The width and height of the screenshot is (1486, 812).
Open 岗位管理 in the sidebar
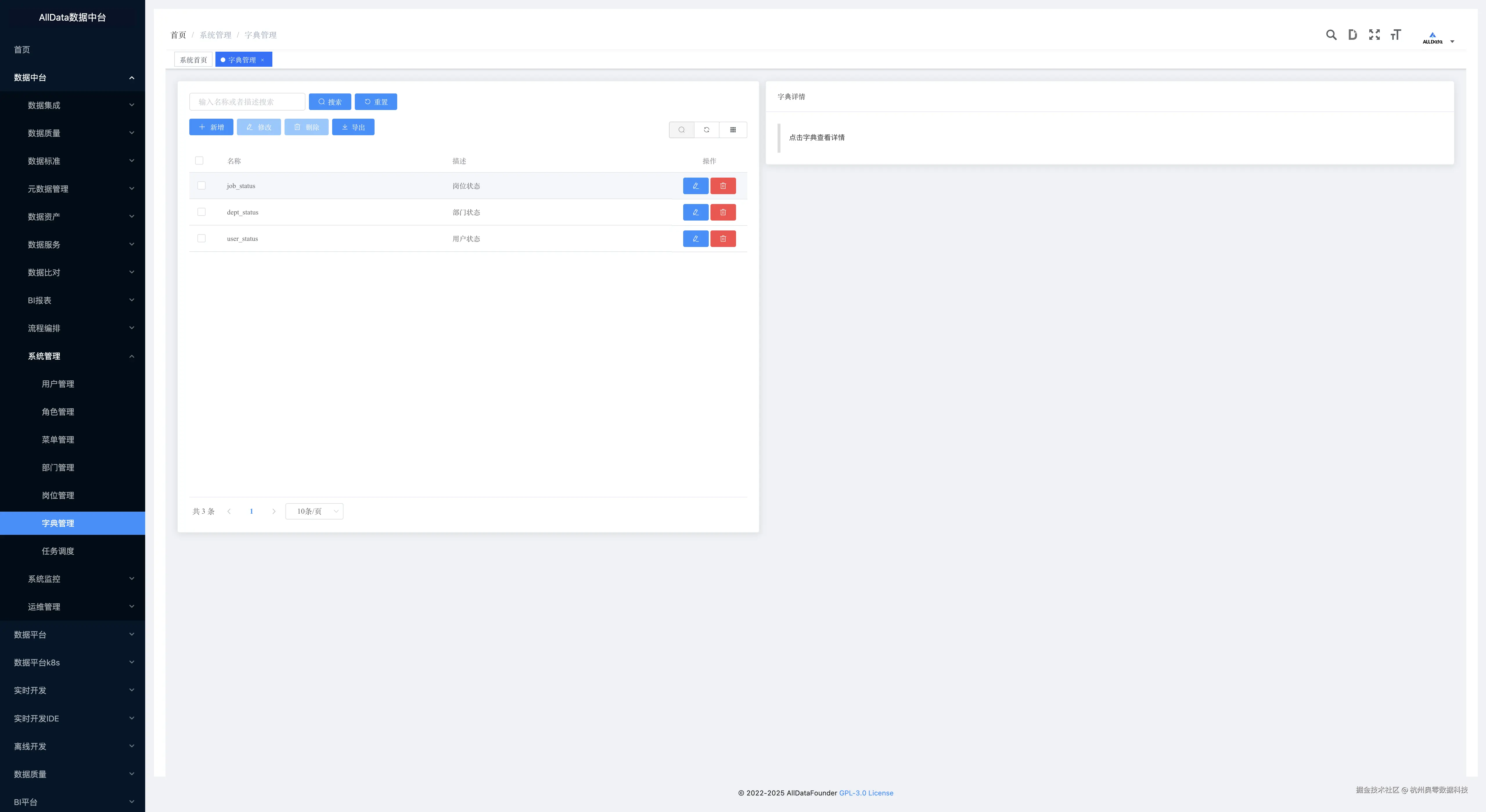(73, 495)
